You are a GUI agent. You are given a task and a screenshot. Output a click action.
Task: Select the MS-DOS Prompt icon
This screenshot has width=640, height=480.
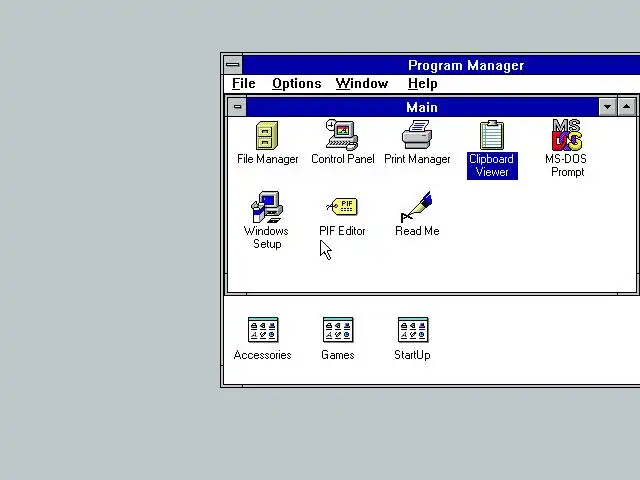pos(567,135)
